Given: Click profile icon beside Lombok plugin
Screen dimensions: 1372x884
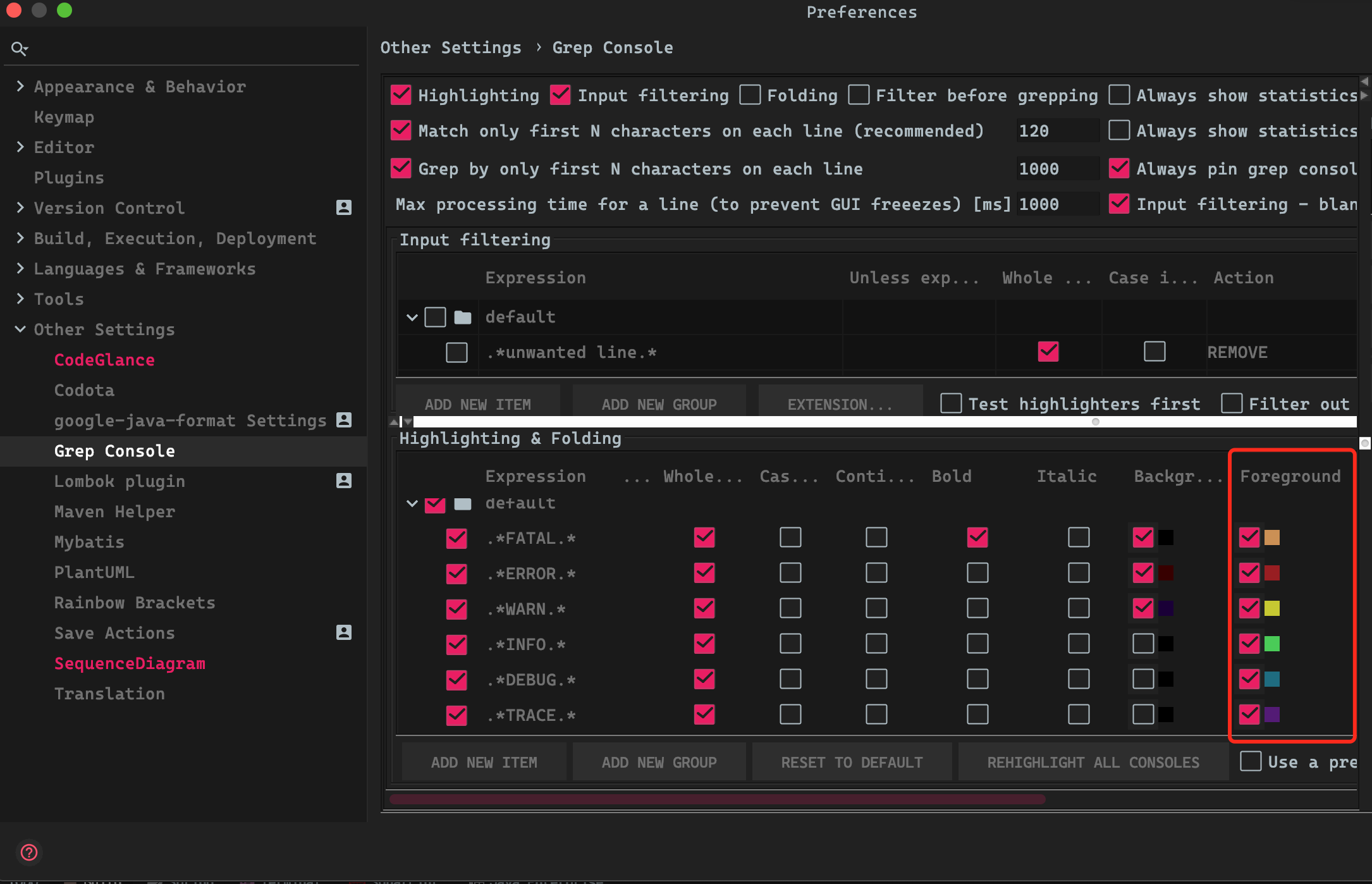Looking at the screenshot, I should point(344,481).
